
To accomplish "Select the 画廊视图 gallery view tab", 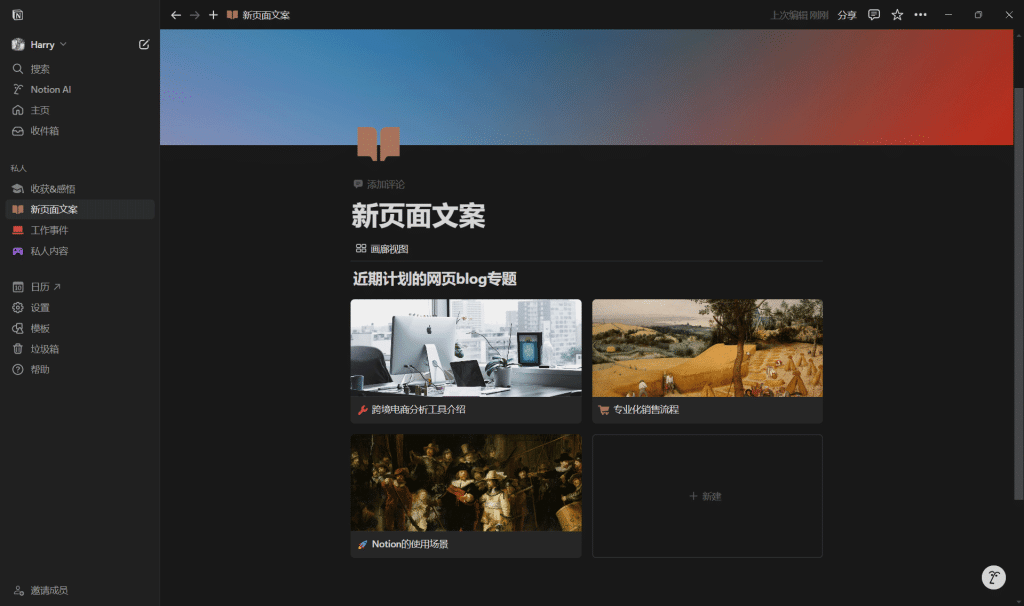I will [x=382, y=249].
